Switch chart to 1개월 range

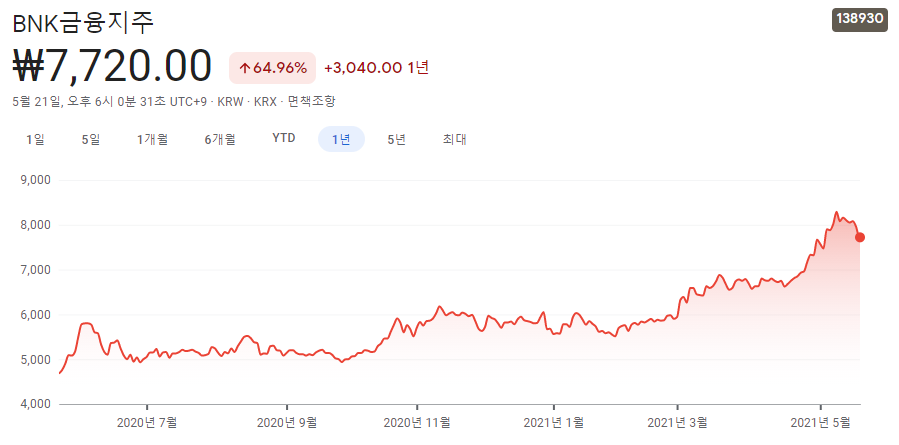pos(153,139)
